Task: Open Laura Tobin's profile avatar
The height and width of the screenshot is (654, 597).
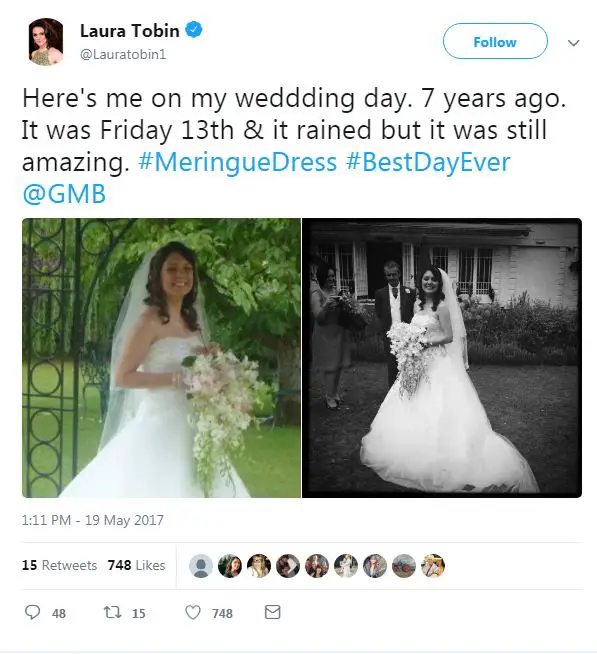Action: [x=45, y=42]
